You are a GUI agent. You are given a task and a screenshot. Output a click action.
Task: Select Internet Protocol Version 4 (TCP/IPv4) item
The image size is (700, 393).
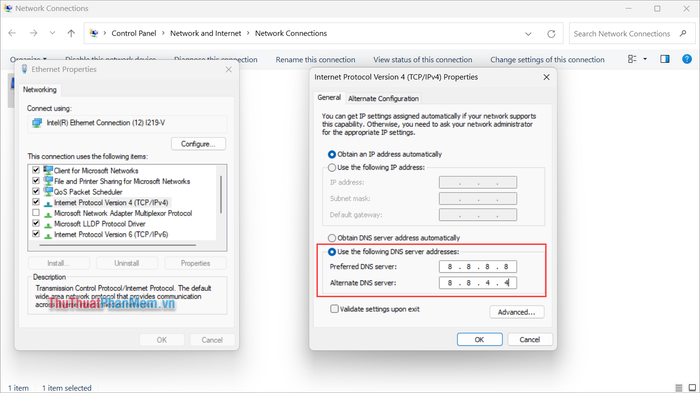tap(111, 202)
